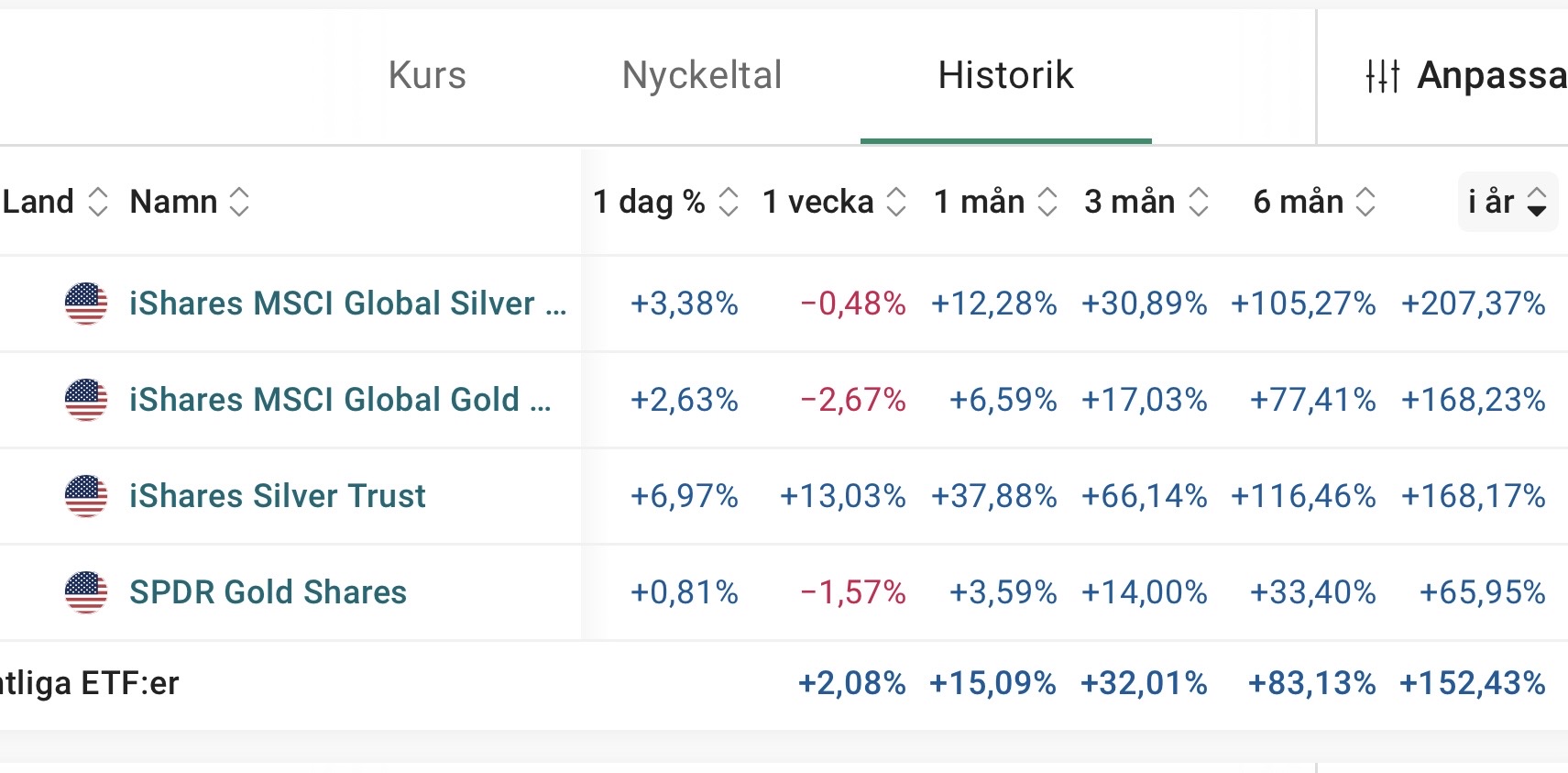Sort table by 1 vecka column
The image size is (1568, 773).
[x=896, y=202]
